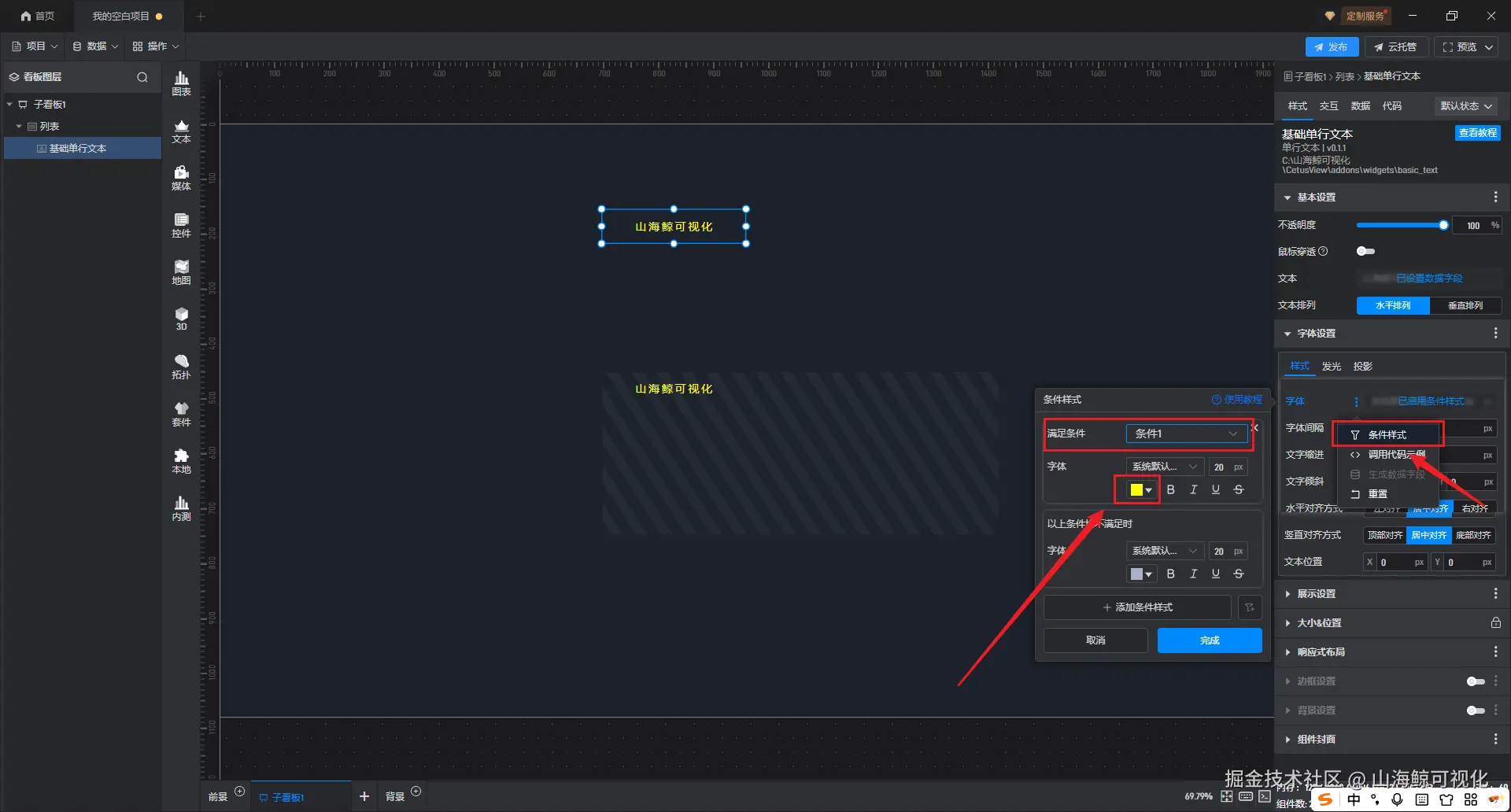Apply underline in the unmet-condition font row
Screen dimensions: 1511x812
pyautogui.click(x=1216, y=574)
